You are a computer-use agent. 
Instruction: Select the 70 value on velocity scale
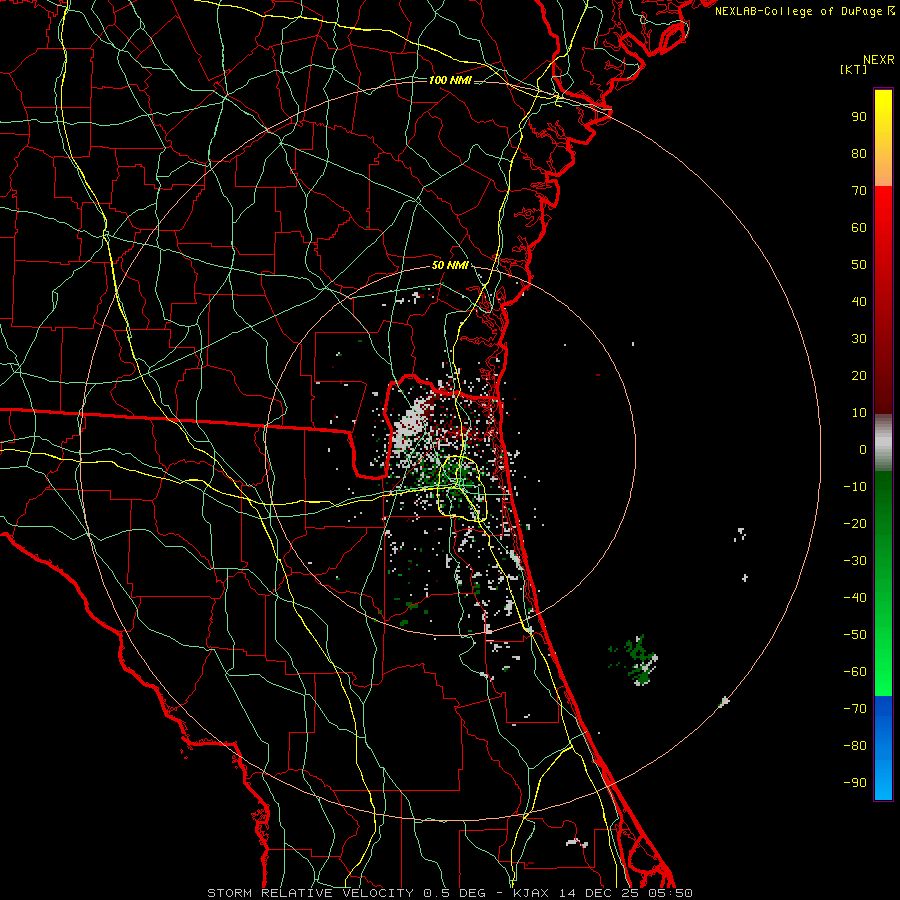859,191
